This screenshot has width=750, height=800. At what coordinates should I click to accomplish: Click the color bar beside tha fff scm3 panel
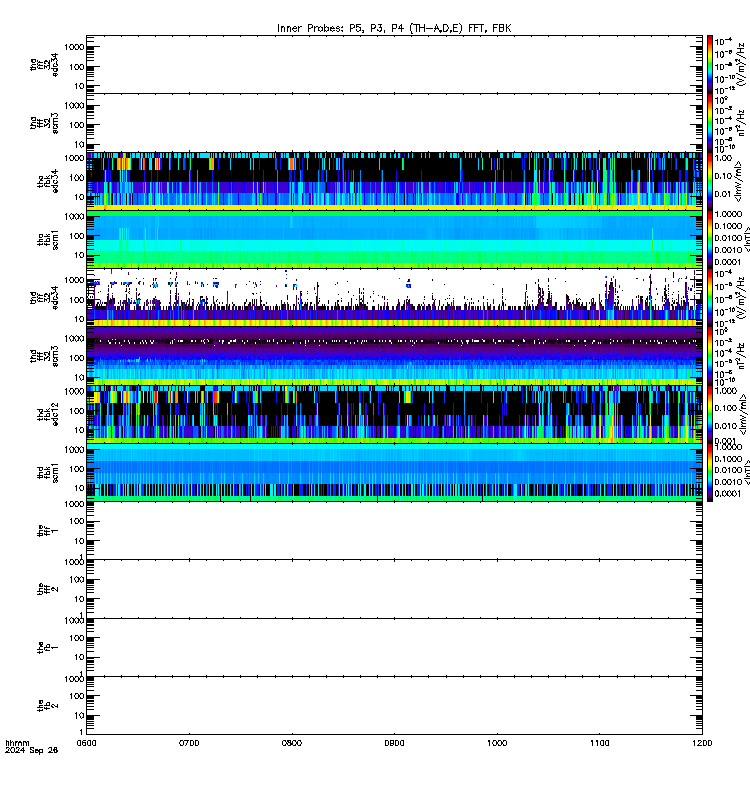coord(710,123)
